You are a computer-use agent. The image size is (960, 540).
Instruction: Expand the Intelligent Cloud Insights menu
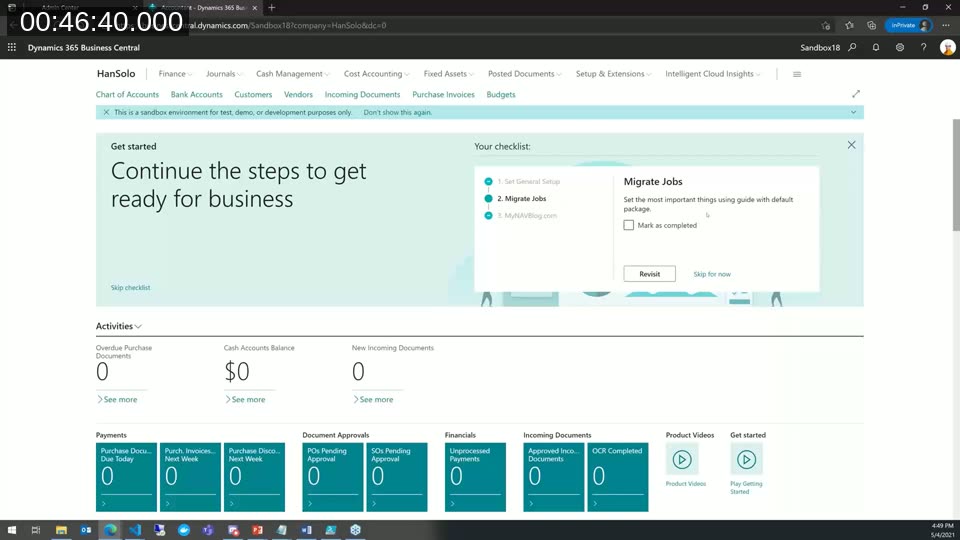tap(713, 73)
